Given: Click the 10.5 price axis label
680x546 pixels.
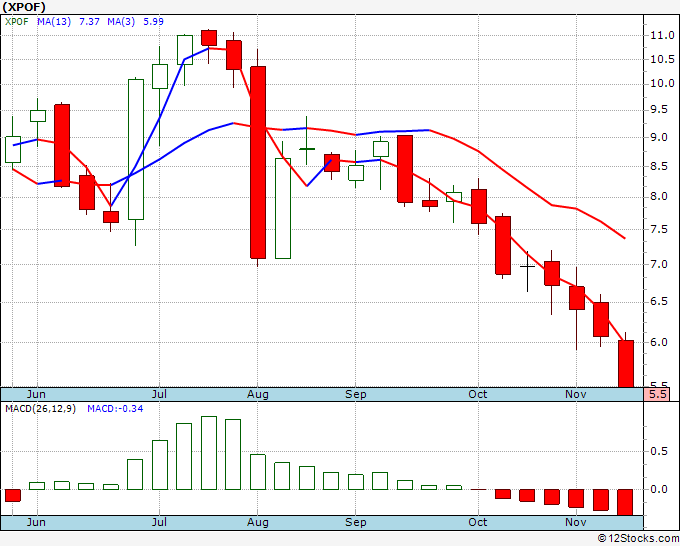Looking at the screenshot, I should click(662, 59).
